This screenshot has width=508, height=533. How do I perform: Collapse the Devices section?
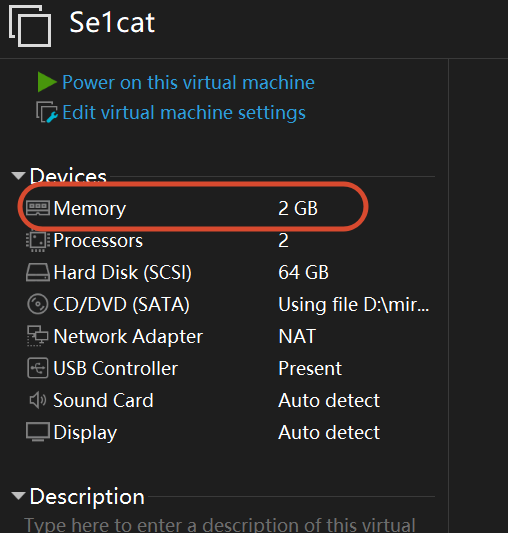[18, 175]
